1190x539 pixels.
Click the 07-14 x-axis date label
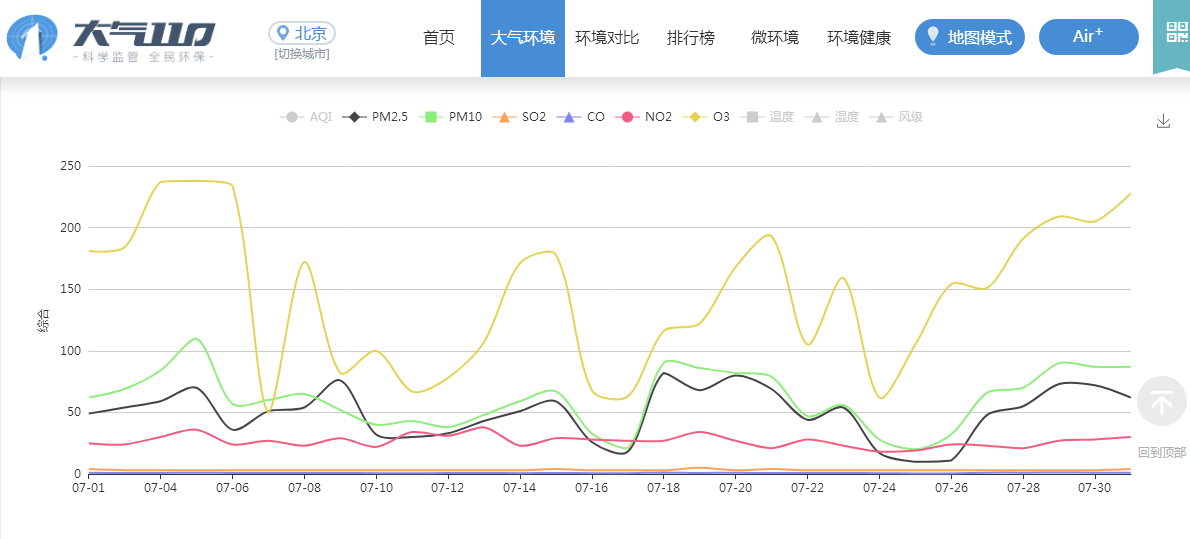click(x=520, y=487)
